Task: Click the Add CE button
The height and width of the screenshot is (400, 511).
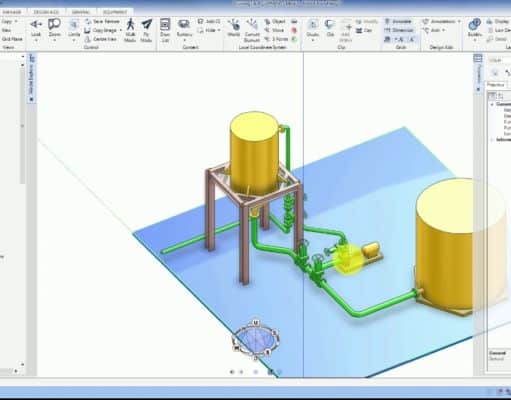Action: (x=209, y=21)
